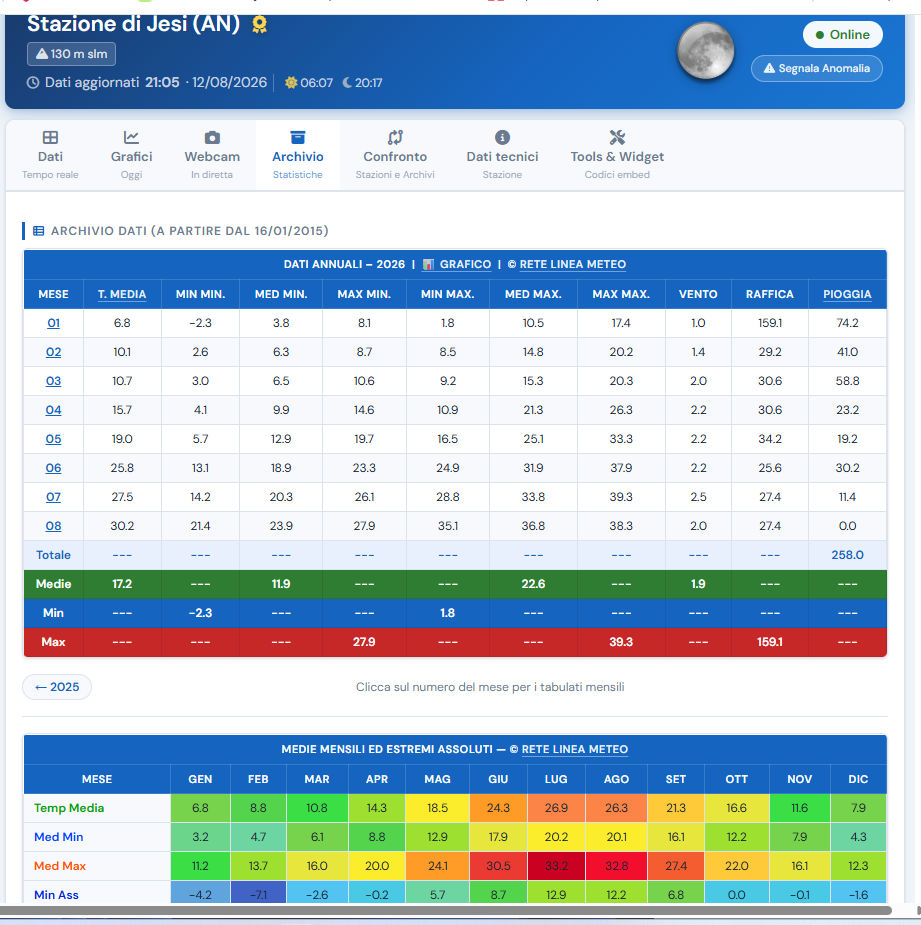Switch to the Dati tecnici tab label
This screenshot has width=921, height=925.
coord(502,157)
